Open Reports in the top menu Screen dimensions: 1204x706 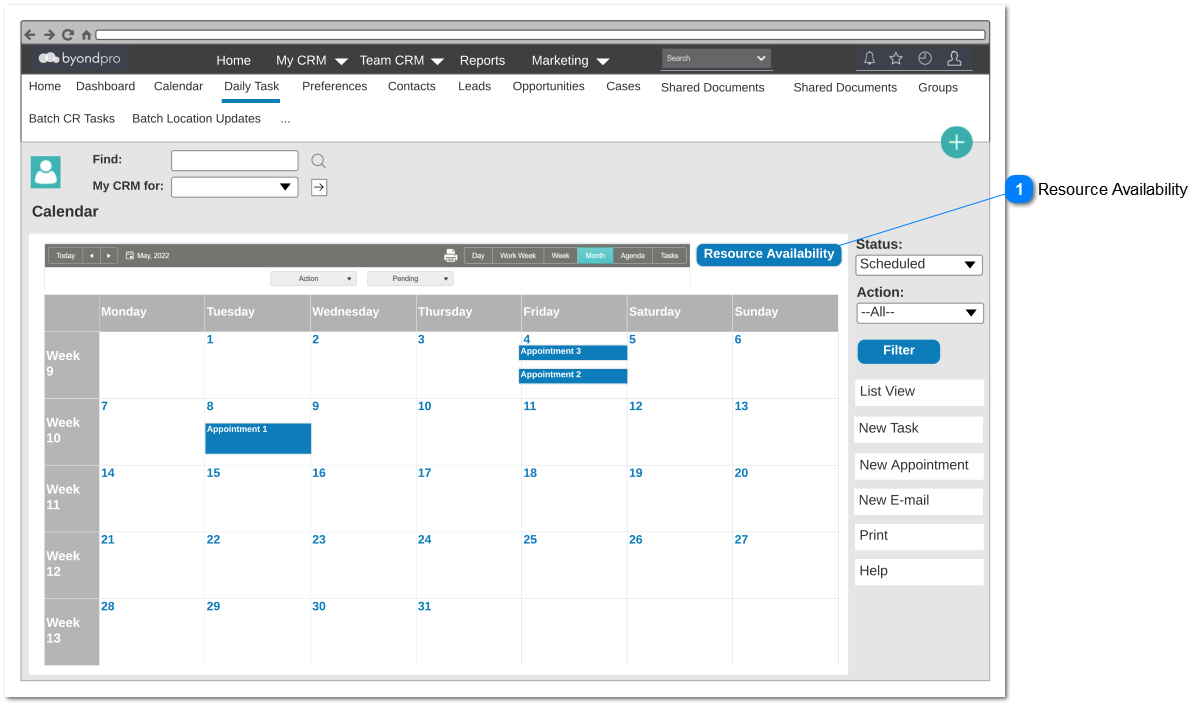482,61
